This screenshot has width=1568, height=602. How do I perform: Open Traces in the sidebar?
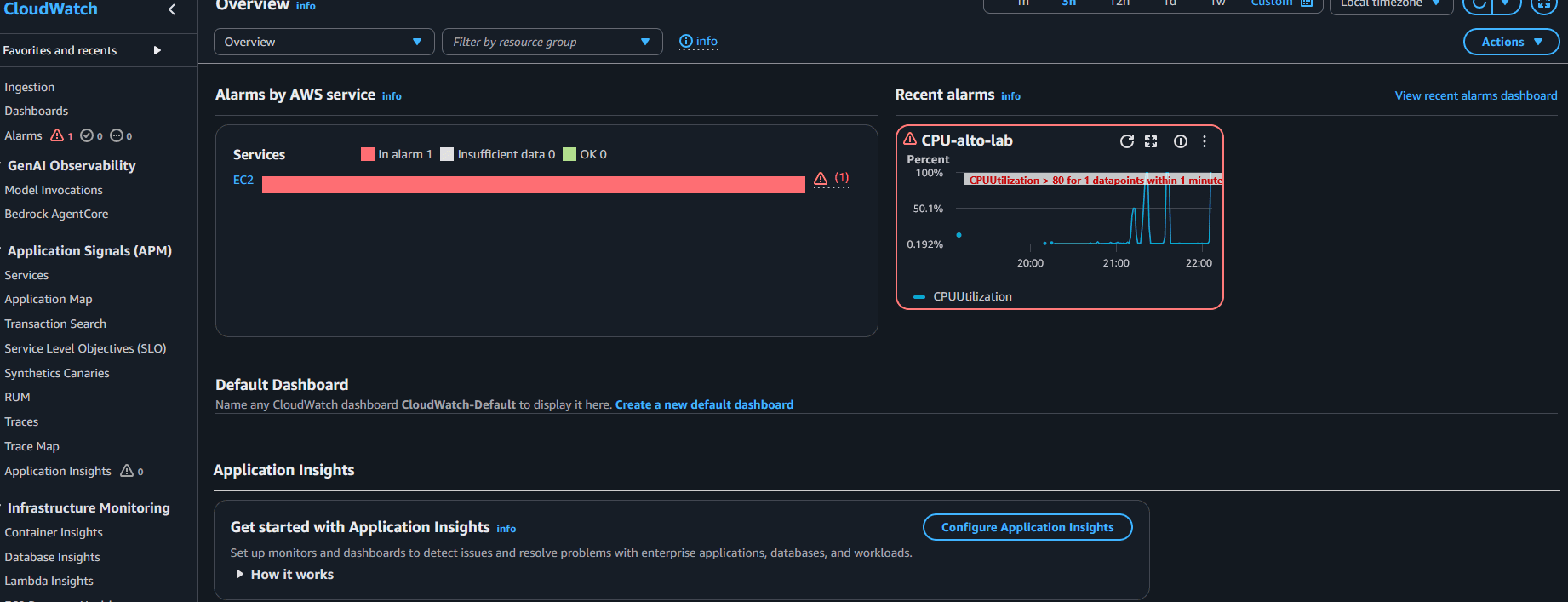point(21,421)
